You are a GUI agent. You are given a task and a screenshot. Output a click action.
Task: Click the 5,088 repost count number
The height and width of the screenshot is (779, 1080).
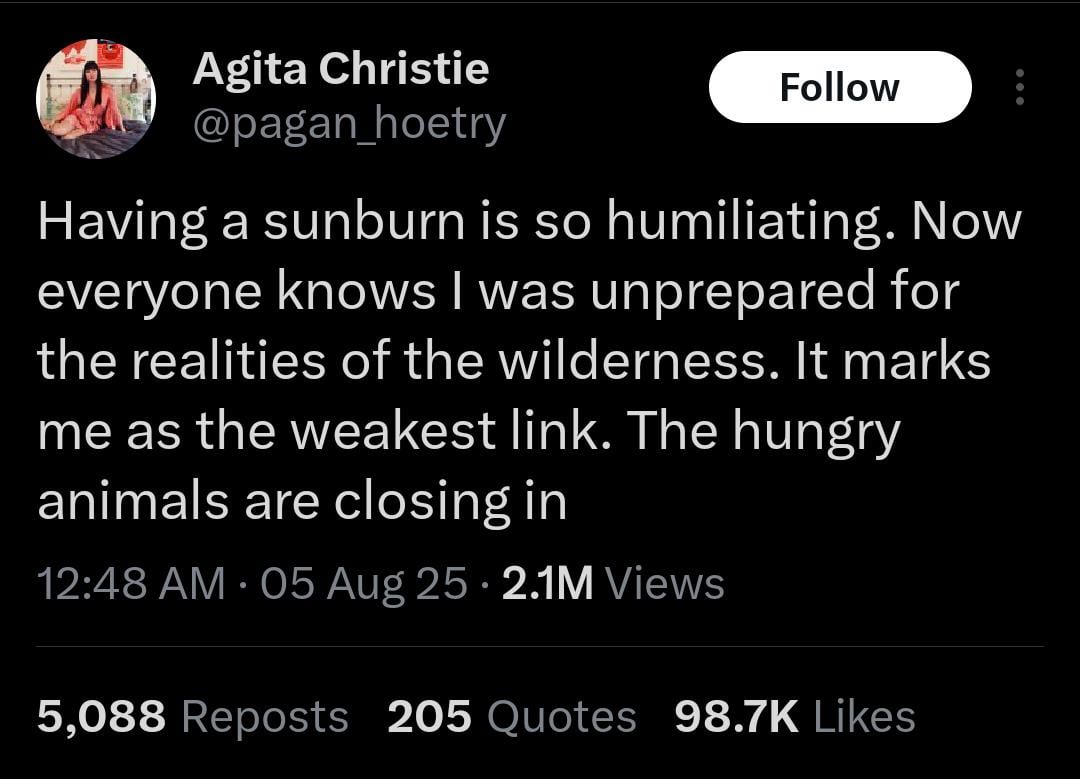click(101, 716)
